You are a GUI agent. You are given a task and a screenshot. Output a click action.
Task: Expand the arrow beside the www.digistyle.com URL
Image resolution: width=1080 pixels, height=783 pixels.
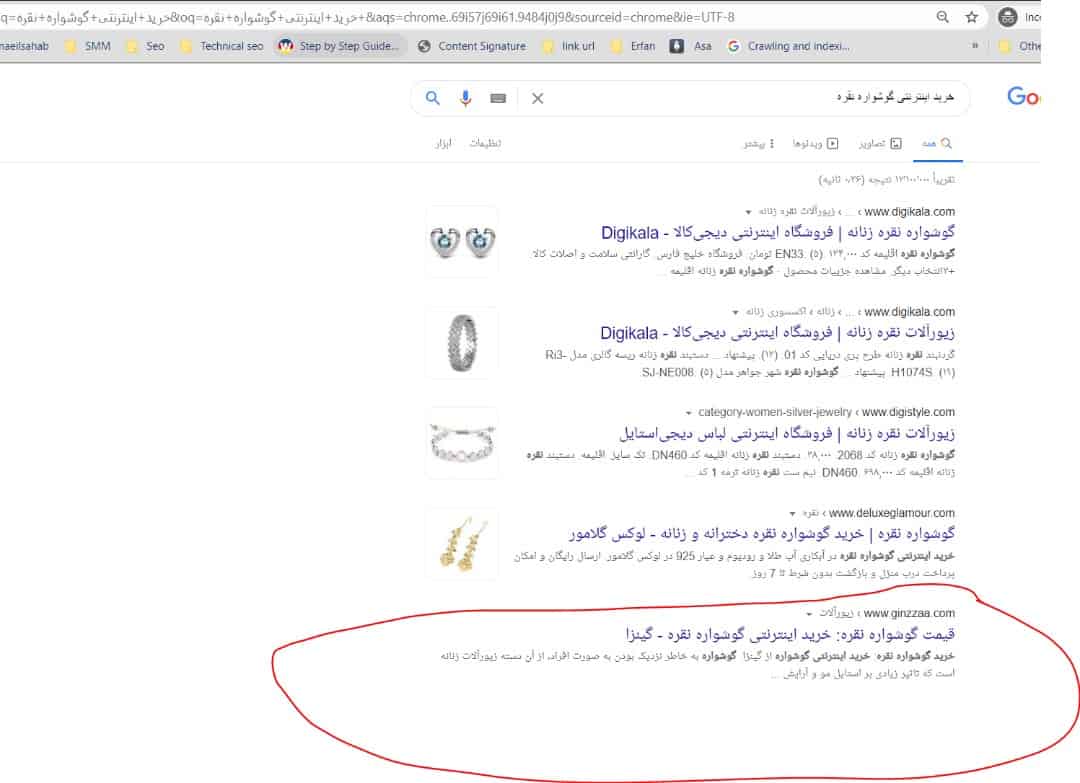point(688,413)
